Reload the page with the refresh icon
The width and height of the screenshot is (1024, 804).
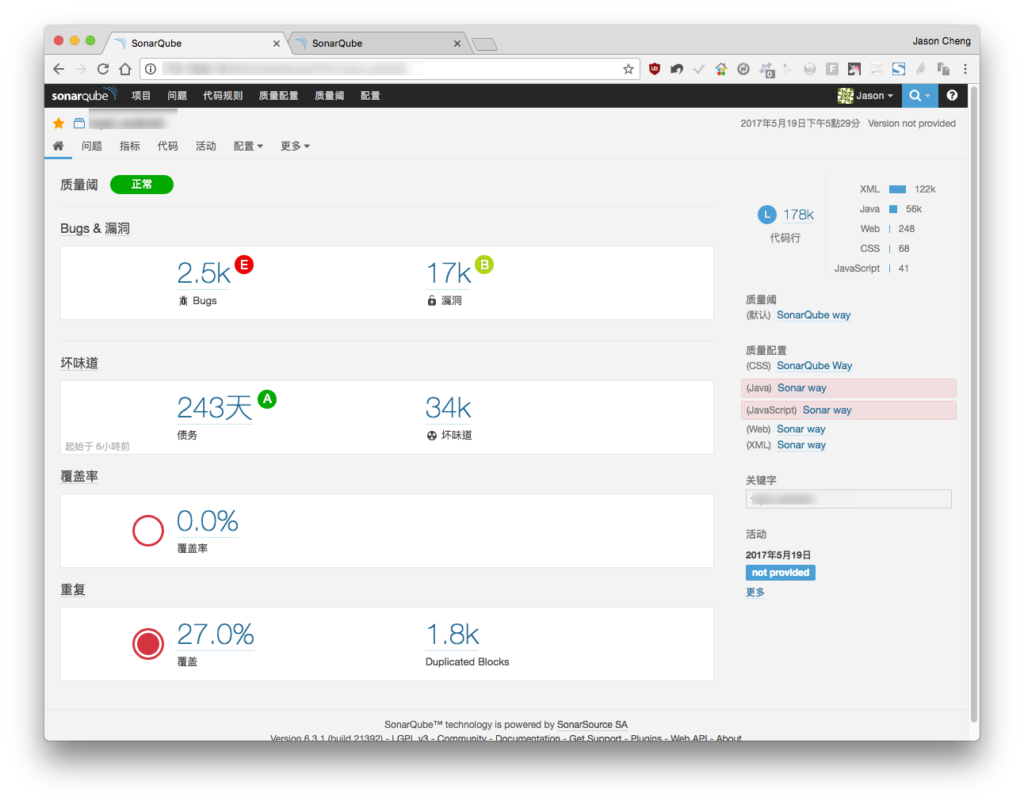[103, 69]
